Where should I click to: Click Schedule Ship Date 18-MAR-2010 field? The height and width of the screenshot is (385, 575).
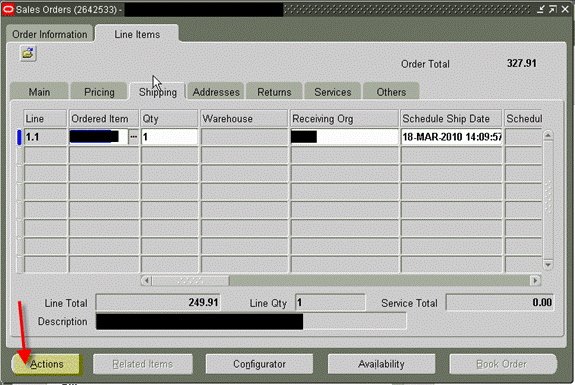pos(451,137)
